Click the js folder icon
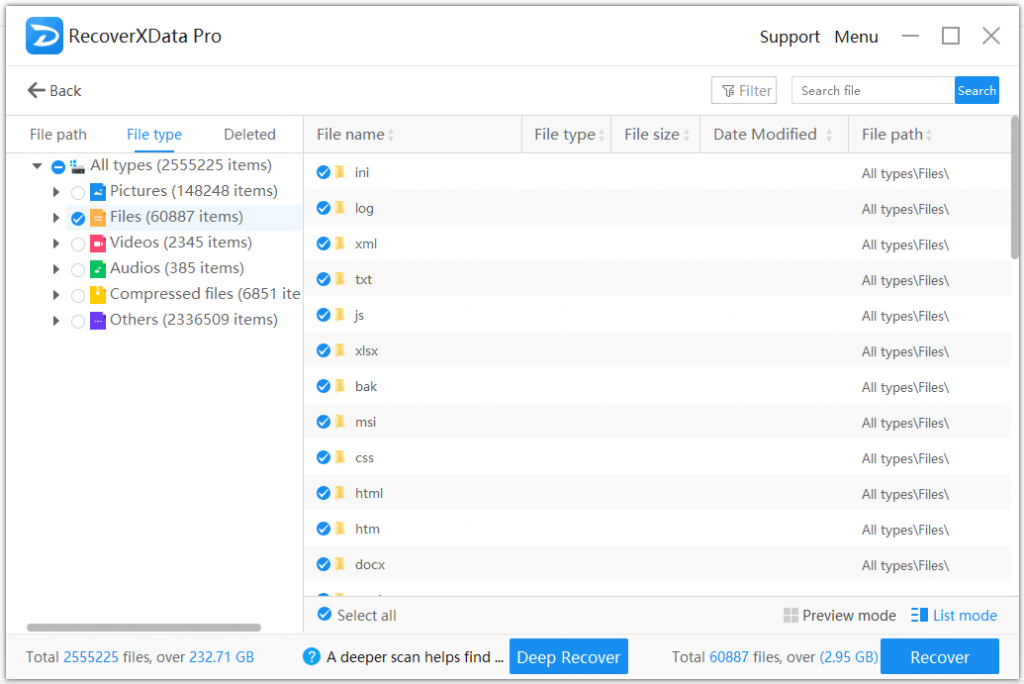 340,314
